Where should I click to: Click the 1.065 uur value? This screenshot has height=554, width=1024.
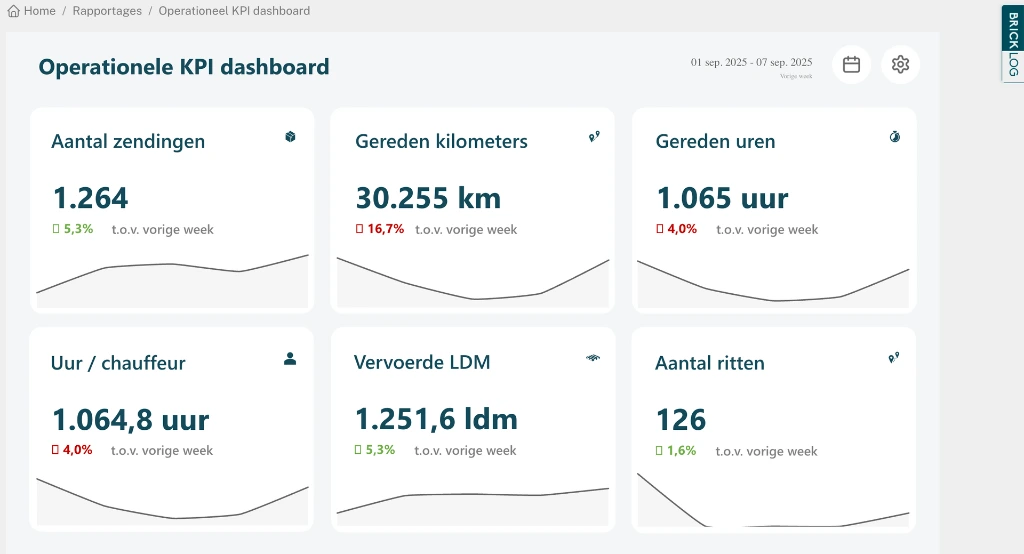click(722, 198)
